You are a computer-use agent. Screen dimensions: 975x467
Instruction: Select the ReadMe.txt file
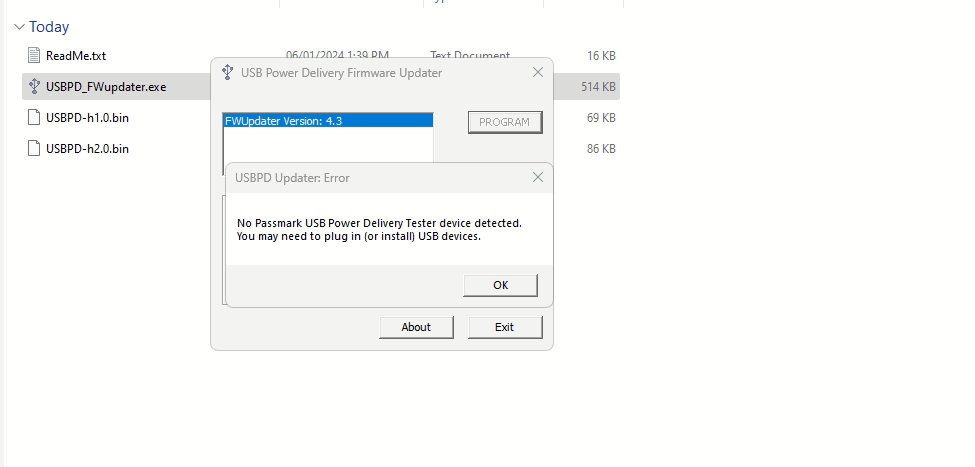coord(76,55)
